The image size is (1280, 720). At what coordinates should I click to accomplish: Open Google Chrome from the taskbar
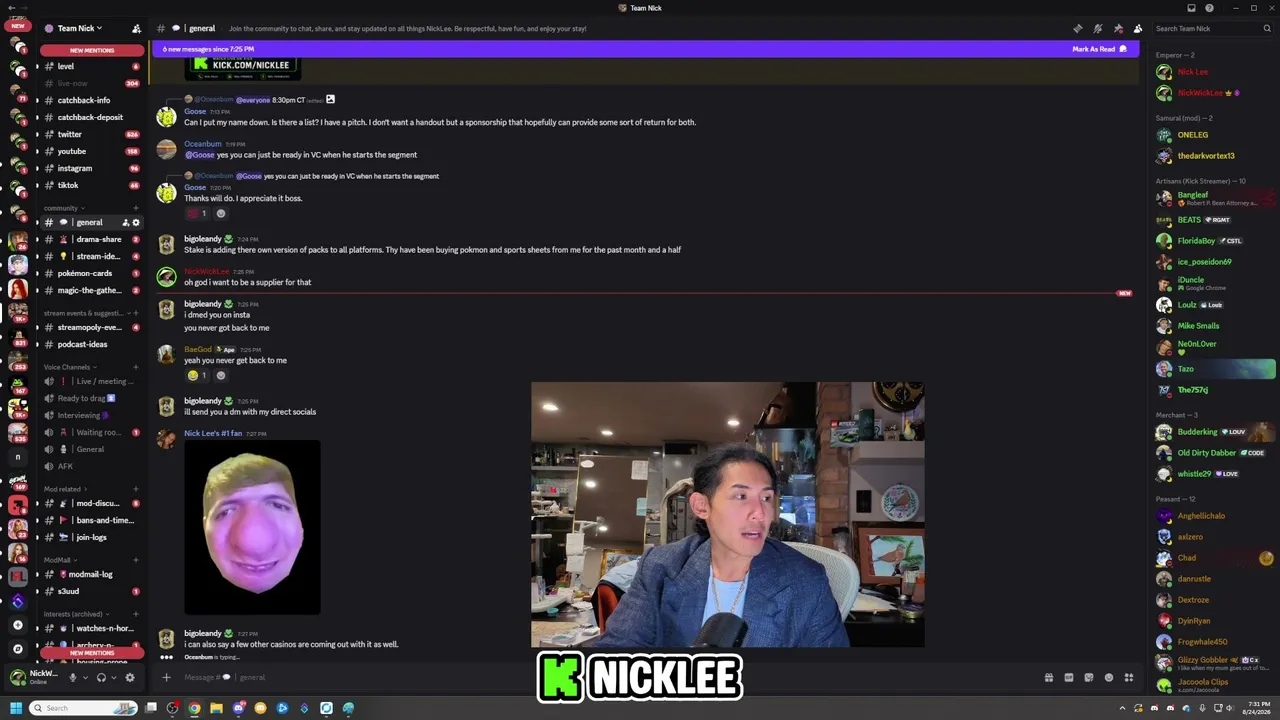[194, 708]
